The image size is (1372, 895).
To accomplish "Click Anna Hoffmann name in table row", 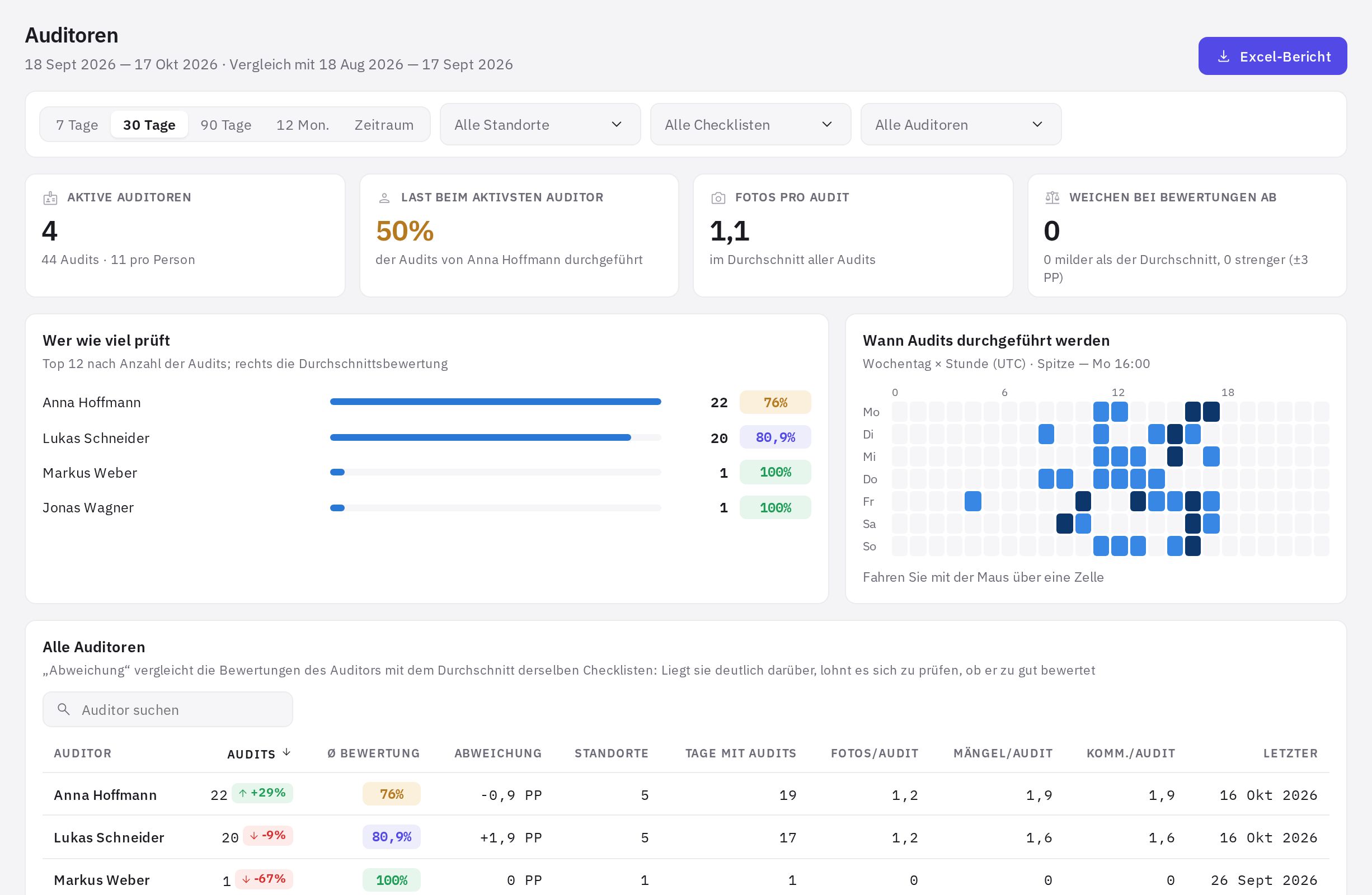I will click(x=105, y=795).
